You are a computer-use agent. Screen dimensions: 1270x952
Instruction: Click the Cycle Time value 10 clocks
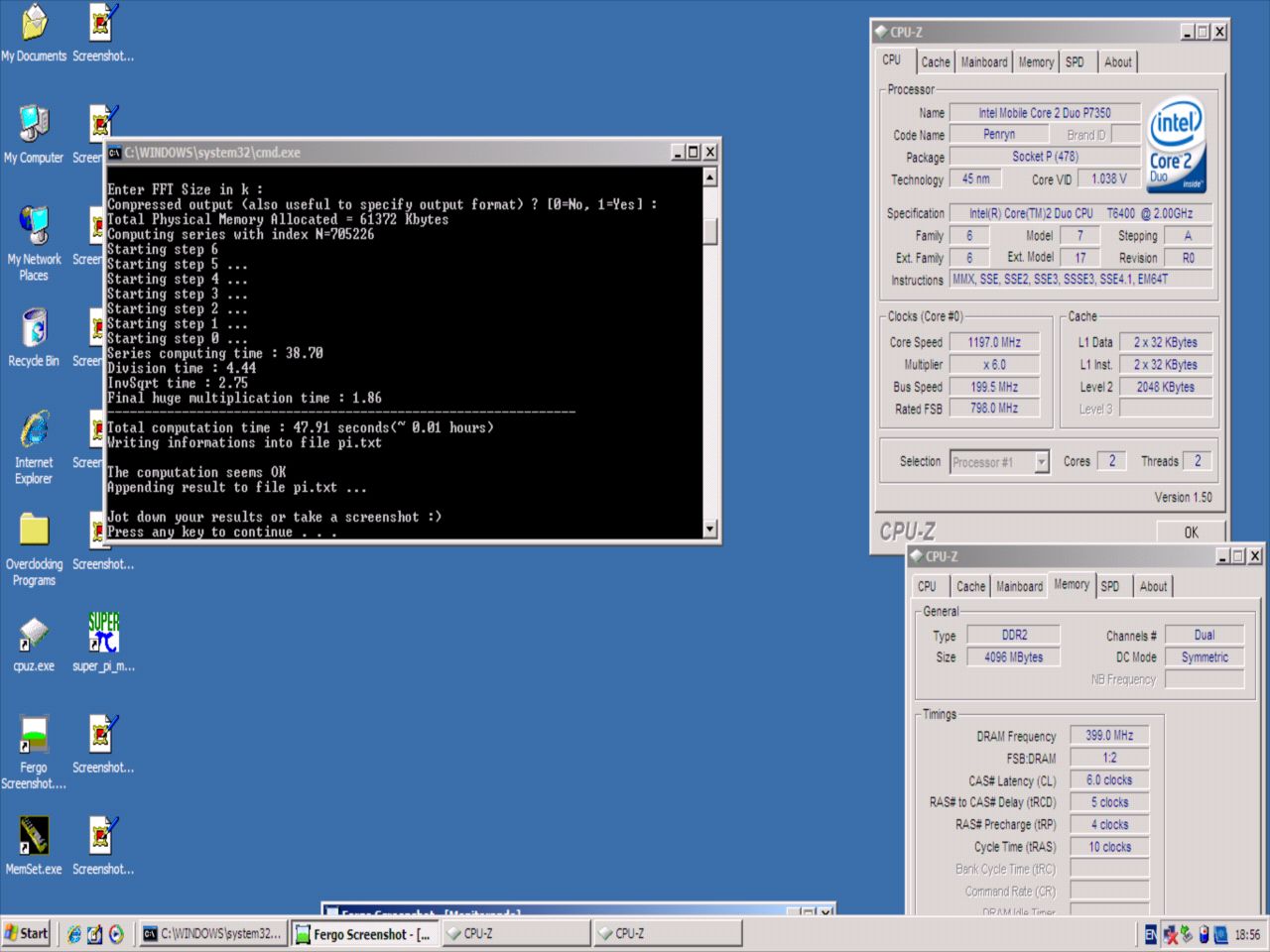tap(1109, 847)
